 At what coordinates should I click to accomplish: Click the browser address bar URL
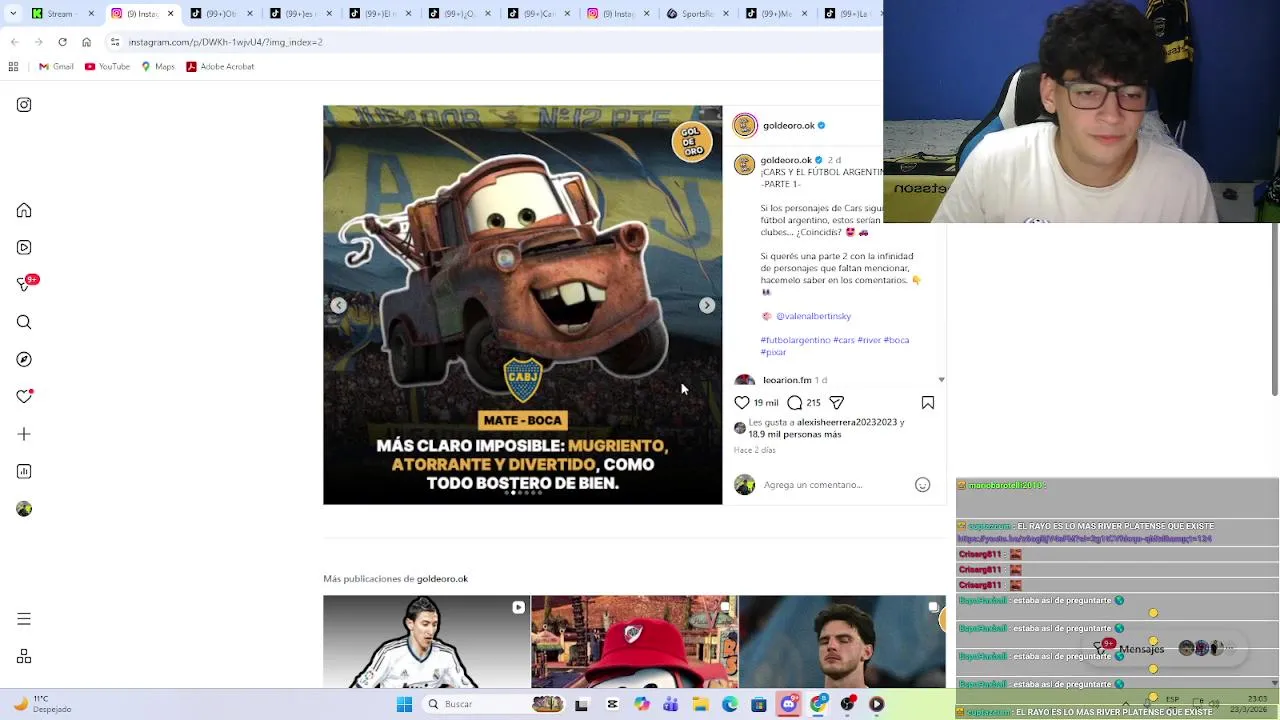(225, 42)
